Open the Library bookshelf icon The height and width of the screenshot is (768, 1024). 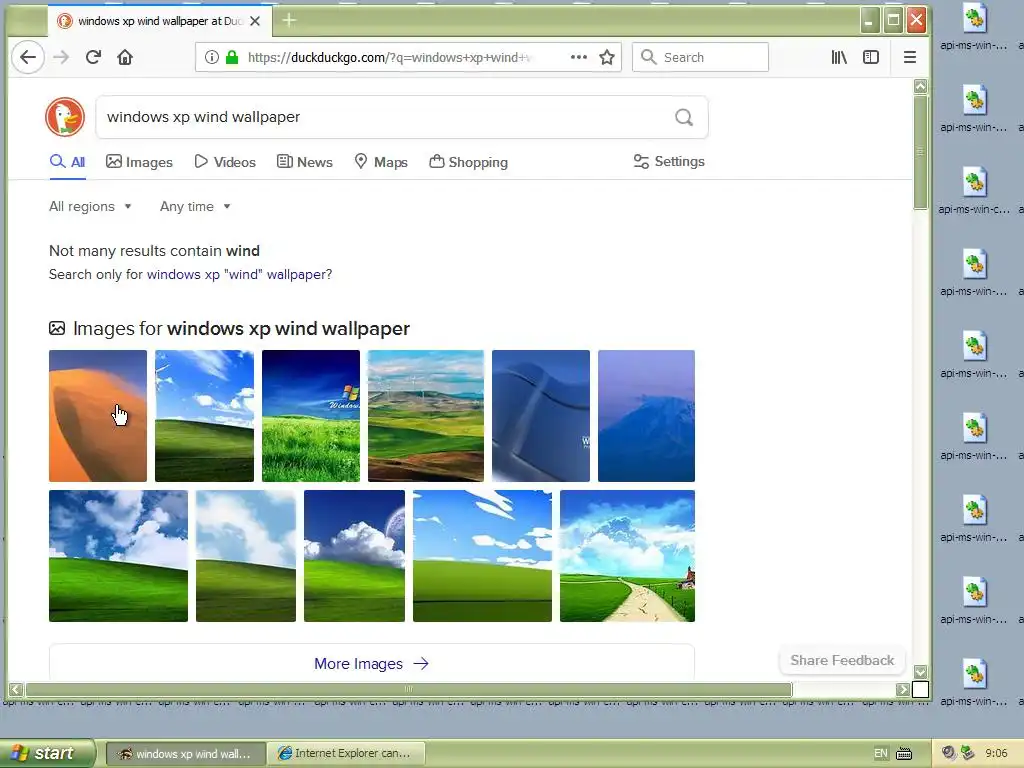click(x=839, y=57)
